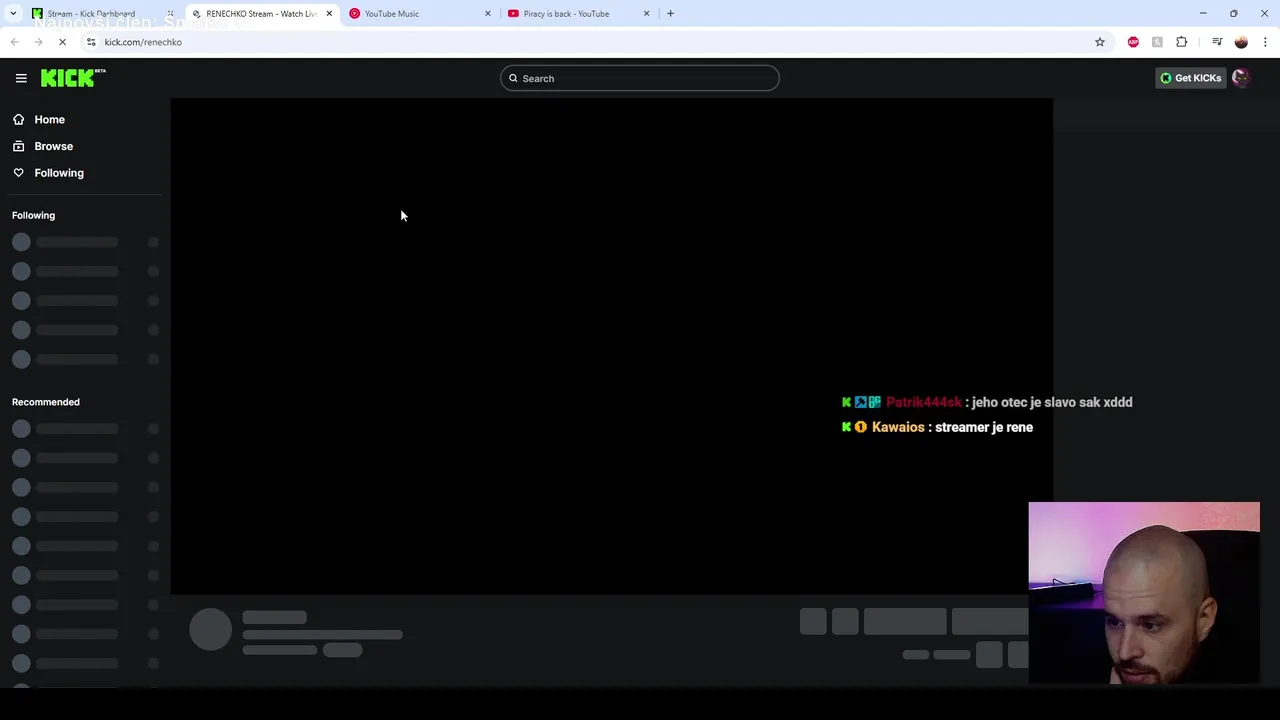Click the Get KICKs button

1190,78
